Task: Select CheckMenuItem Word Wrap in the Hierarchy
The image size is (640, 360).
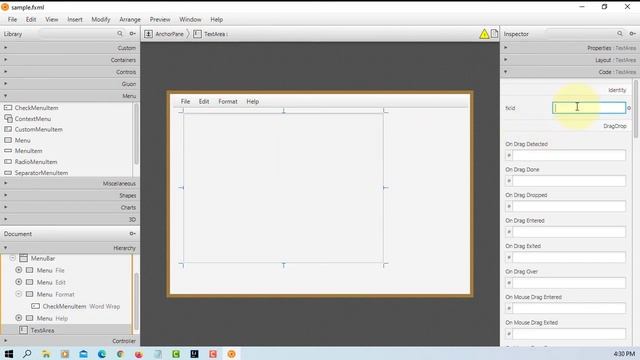Action: click(76, 306)
